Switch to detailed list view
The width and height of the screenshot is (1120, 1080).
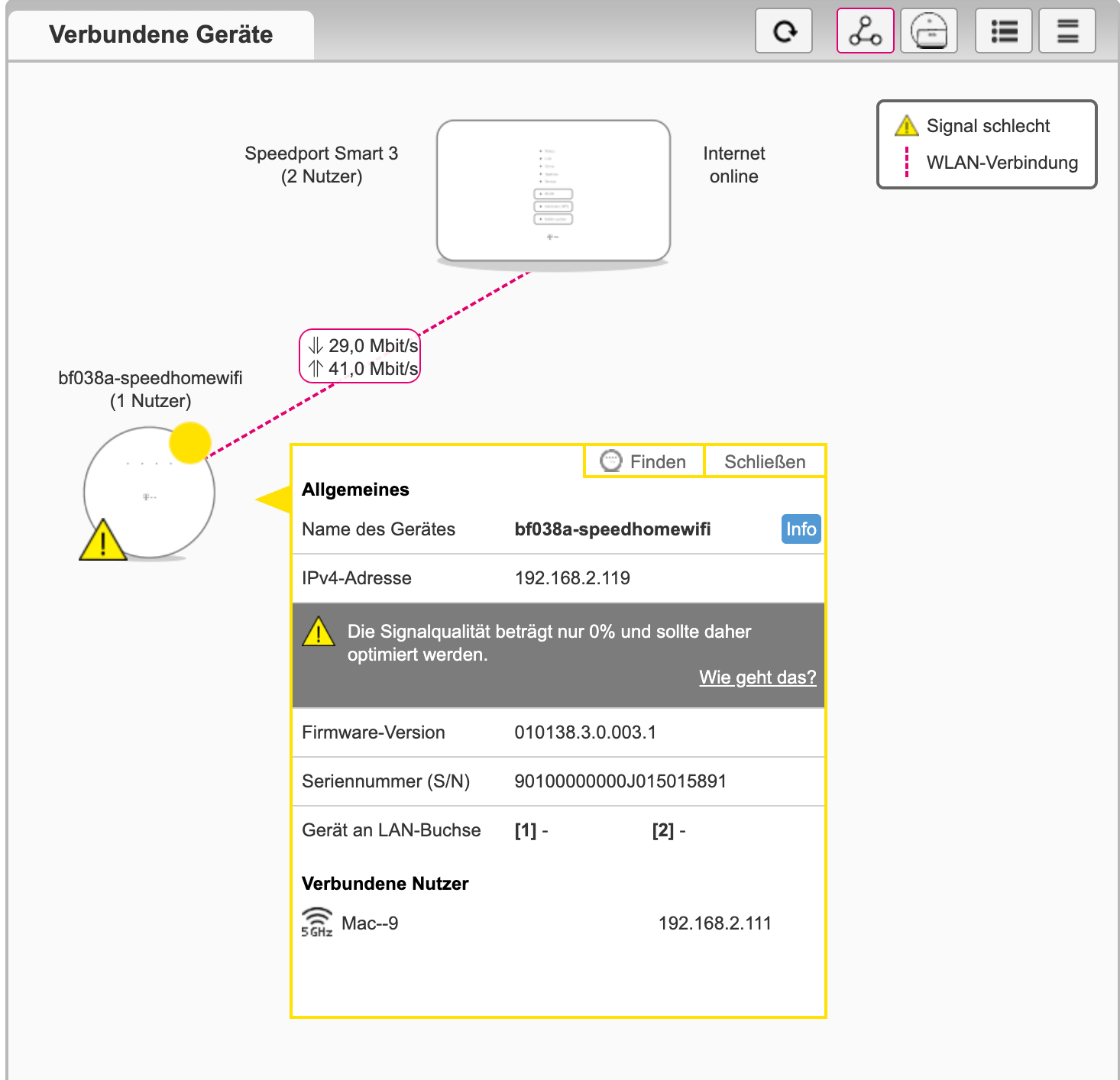[1004, 31]
